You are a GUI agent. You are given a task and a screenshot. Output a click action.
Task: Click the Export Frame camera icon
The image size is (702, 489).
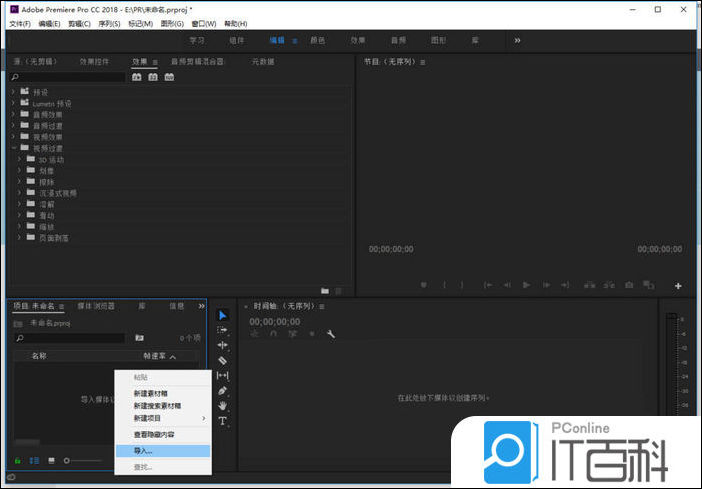(629, 285)
